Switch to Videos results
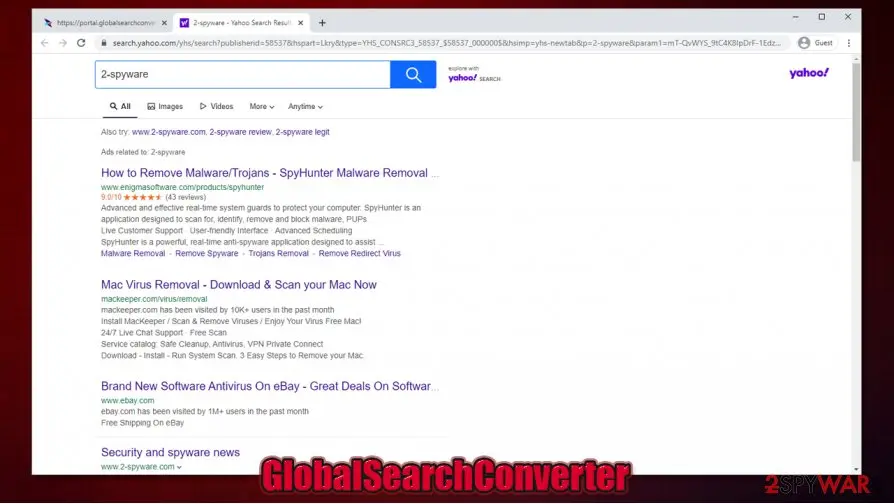Image resolution: width=894 pixels, height=504 pixels. coord(217,107)
